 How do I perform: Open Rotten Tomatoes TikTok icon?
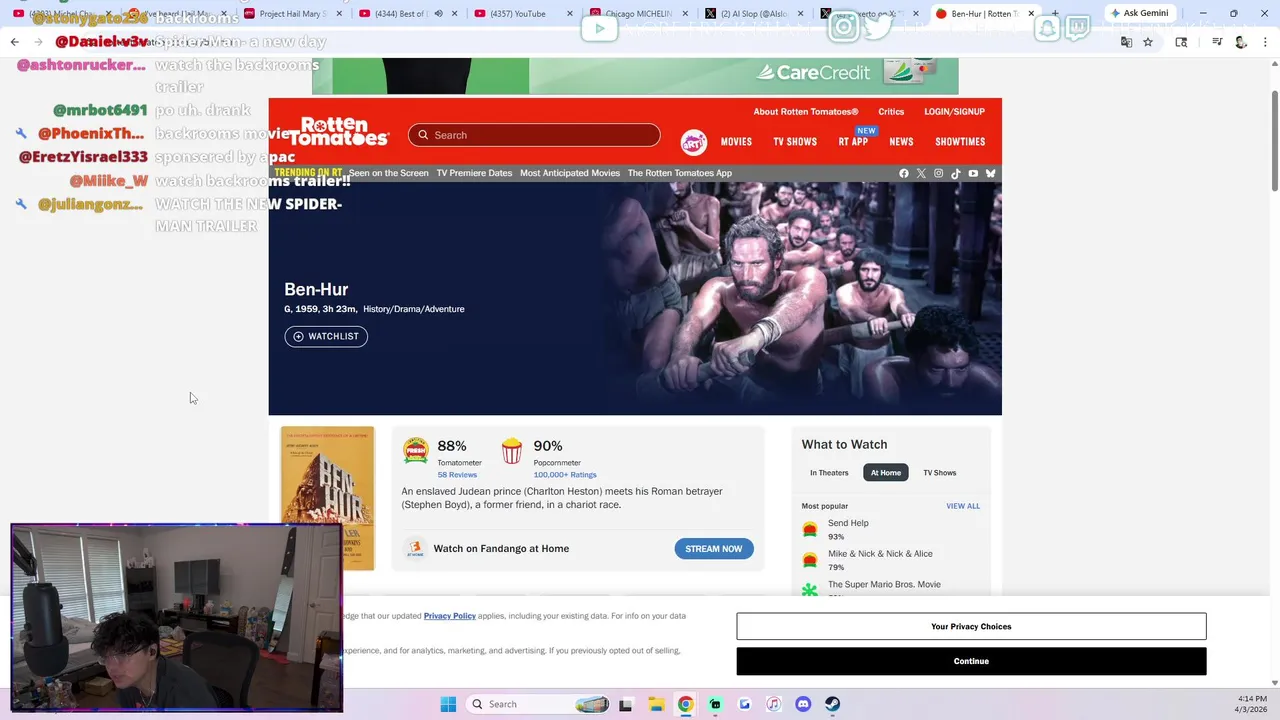coord(956,173)
